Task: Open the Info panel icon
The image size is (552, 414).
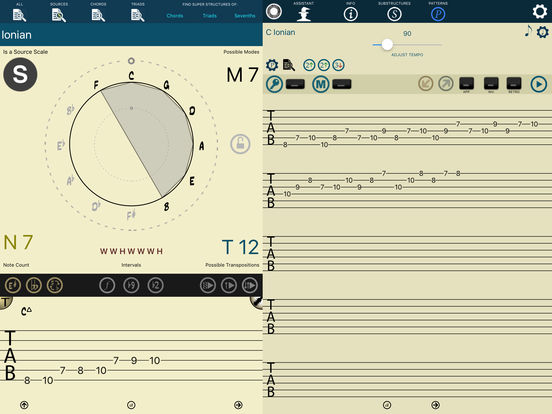Action: point(350,14)
